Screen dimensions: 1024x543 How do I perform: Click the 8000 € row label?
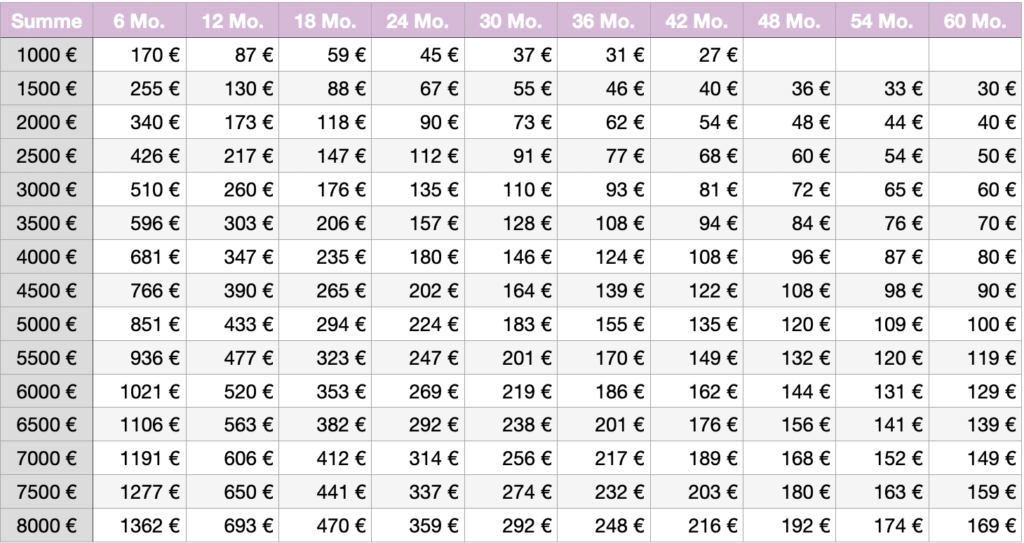pos(46,525)
